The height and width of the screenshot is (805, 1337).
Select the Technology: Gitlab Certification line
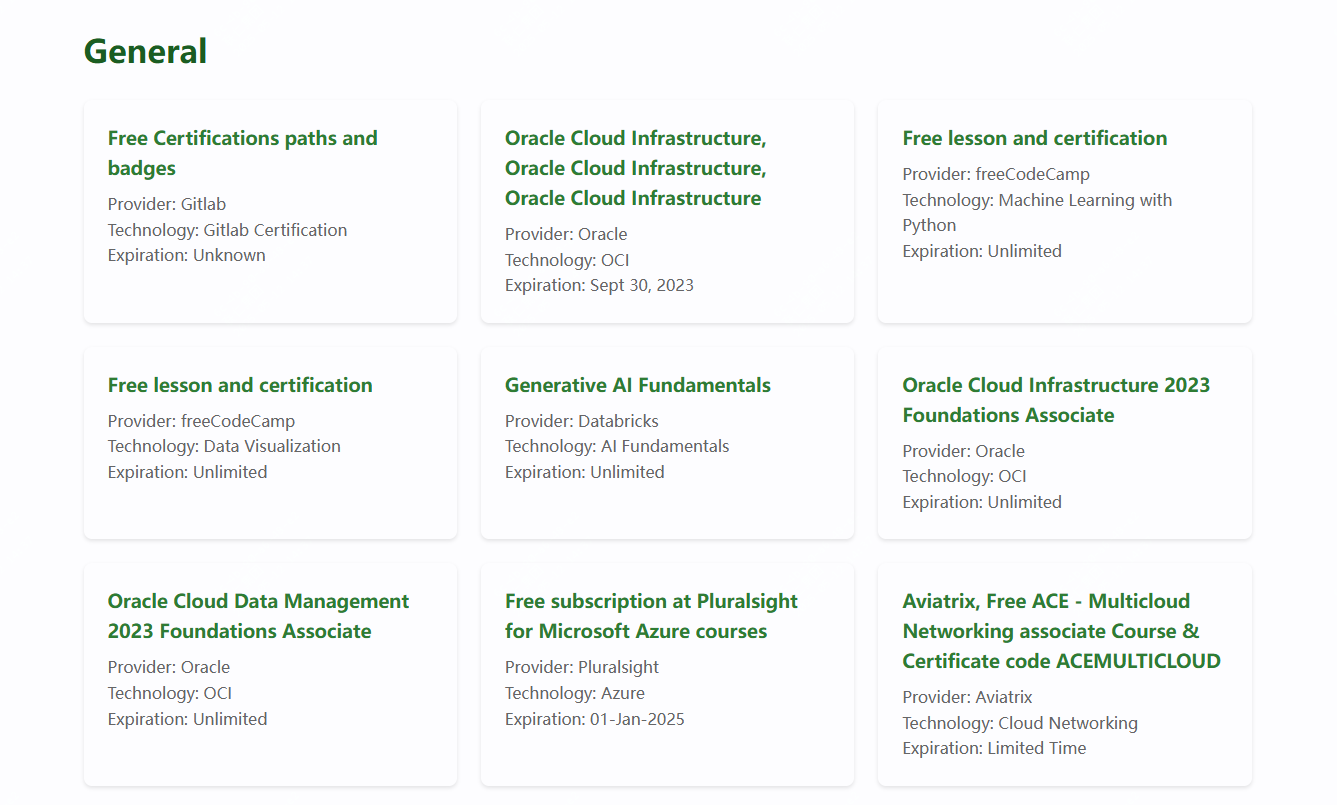pos(227,230)
